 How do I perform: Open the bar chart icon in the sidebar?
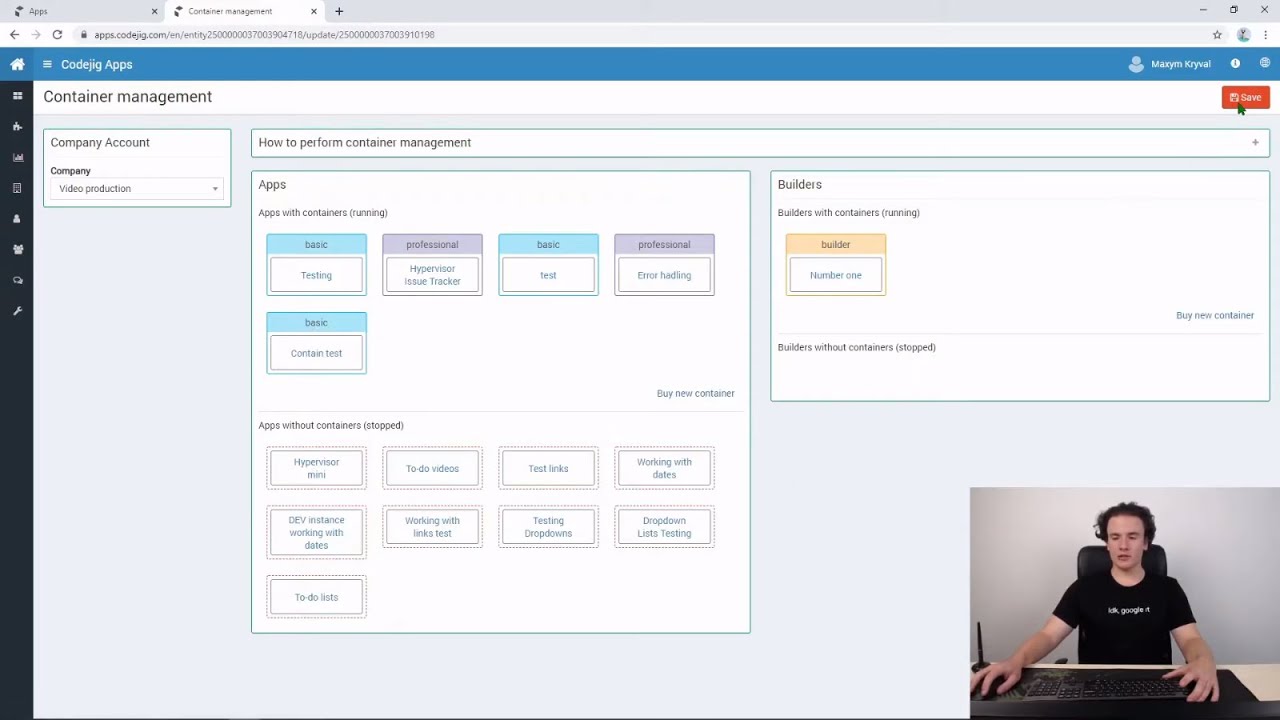pos(17,158)
